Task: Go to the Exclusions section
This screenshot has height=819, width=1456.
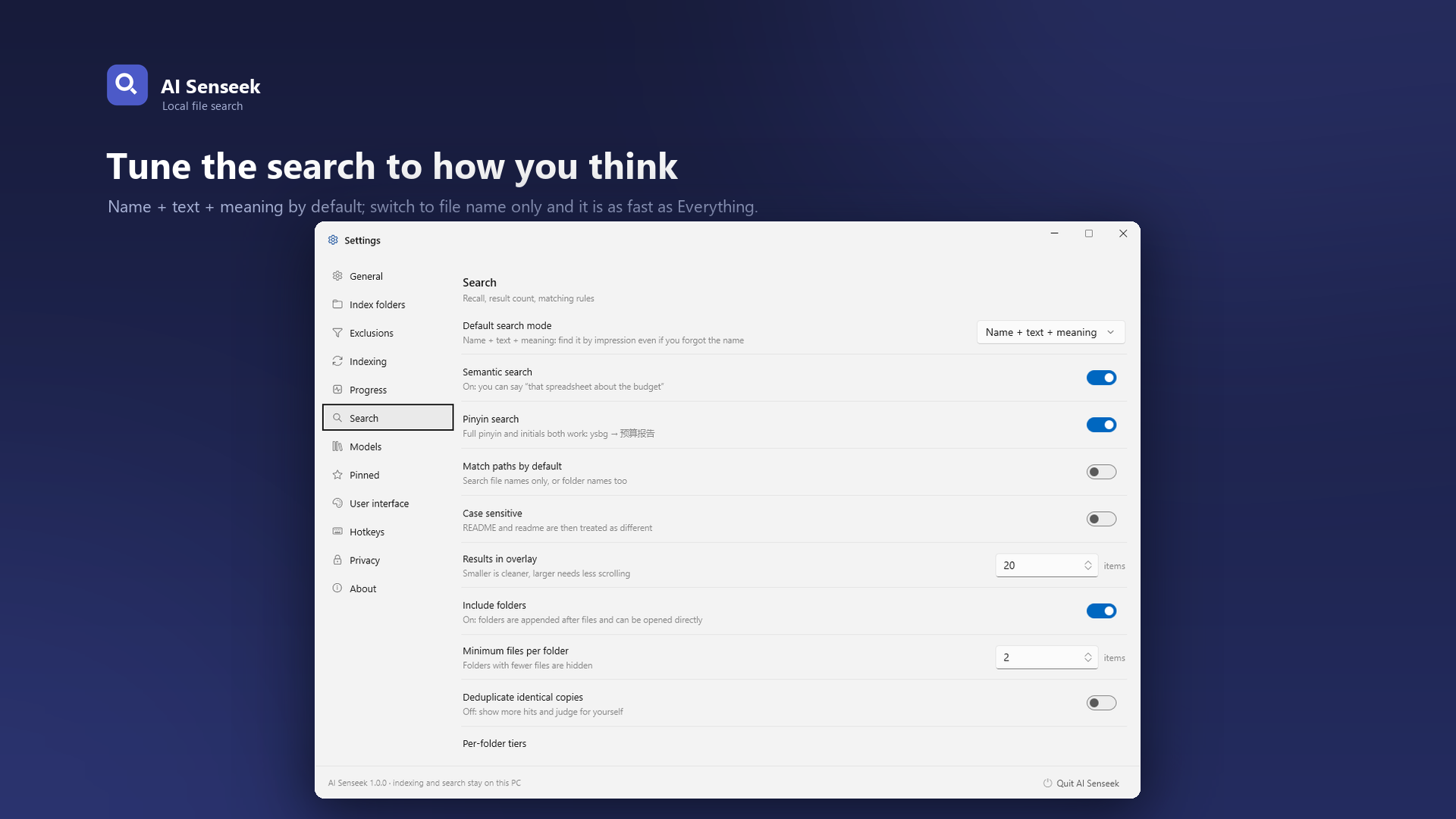Action: pyautogui.click(x=388, y=333)
